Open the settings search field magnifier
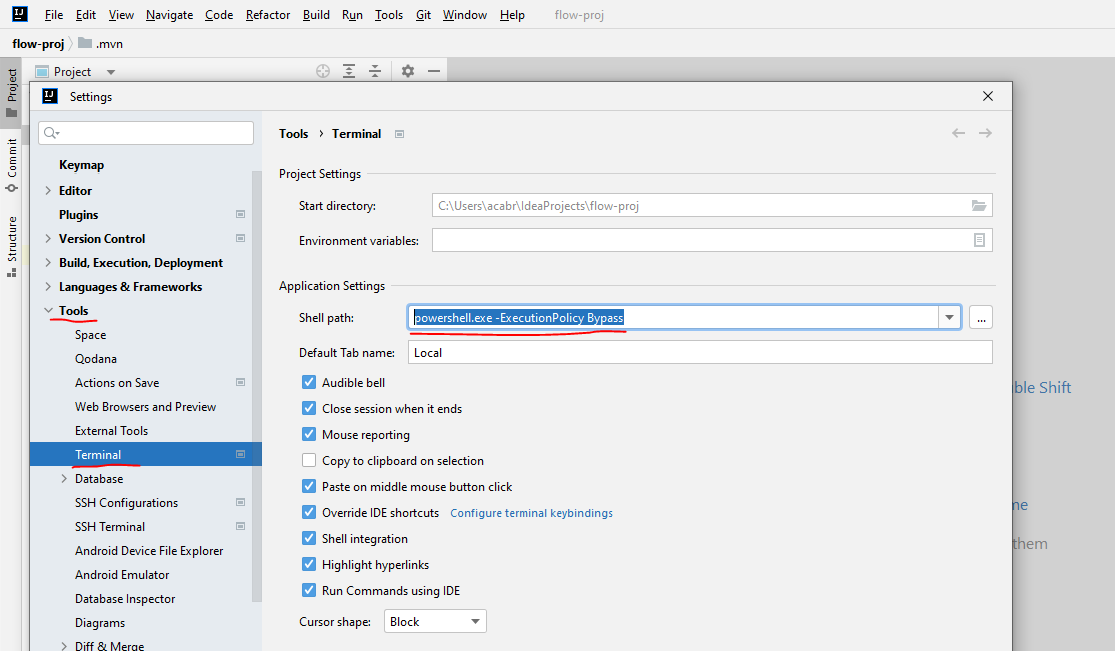The image size is (1115, 651). point(49,131)
